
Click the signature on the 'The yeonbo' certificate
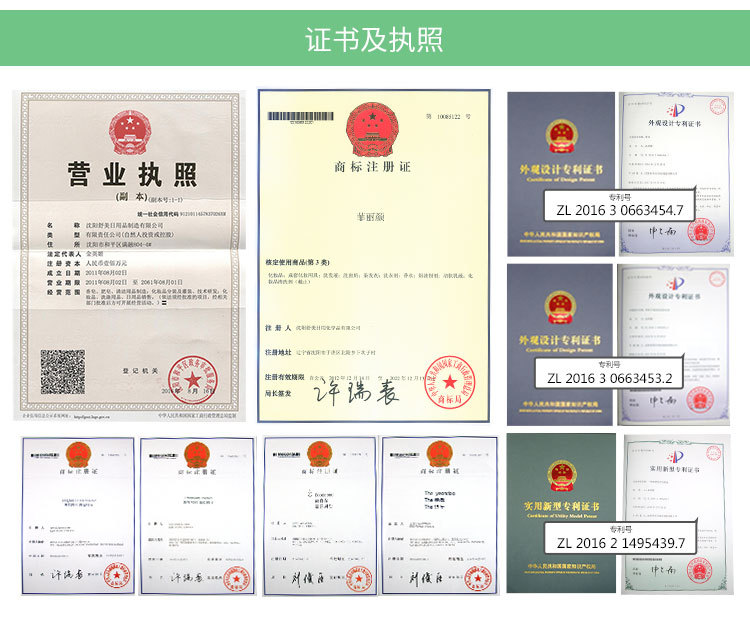(426, 579)
